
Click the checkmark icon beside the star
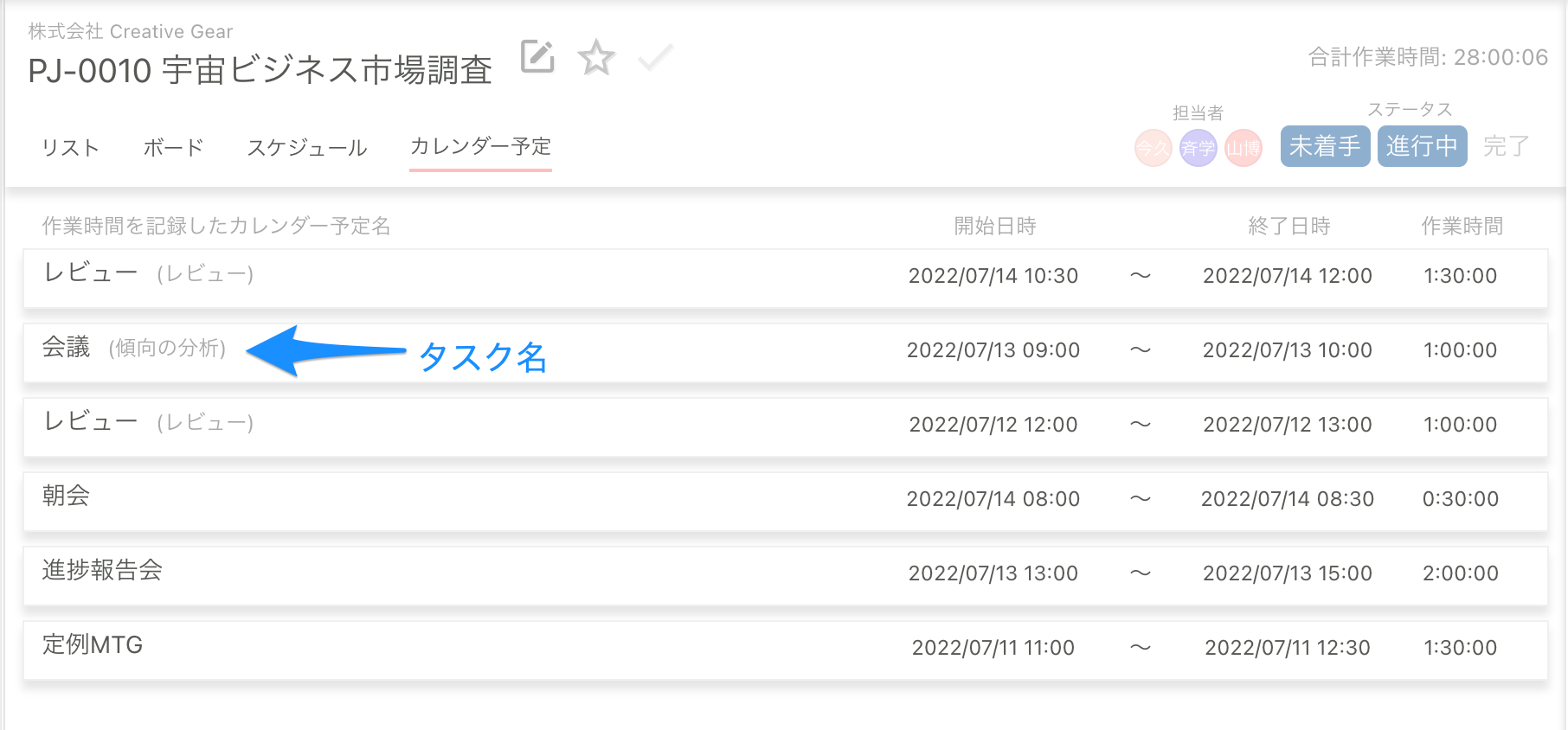coord(655,58)
